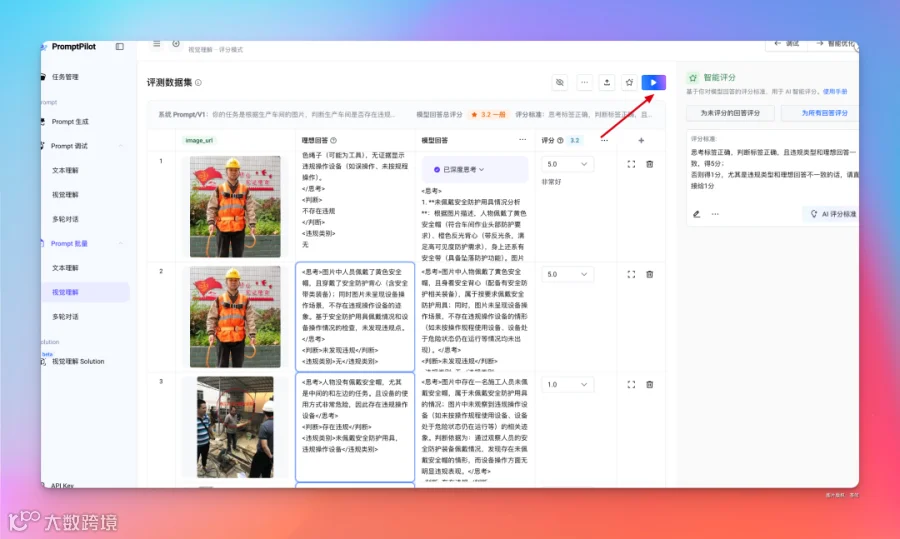Image resolution: width=900 pixels, height=539 pixels.
Task: Delete row 3 with trash icon
Action: [x=650, y=385]
